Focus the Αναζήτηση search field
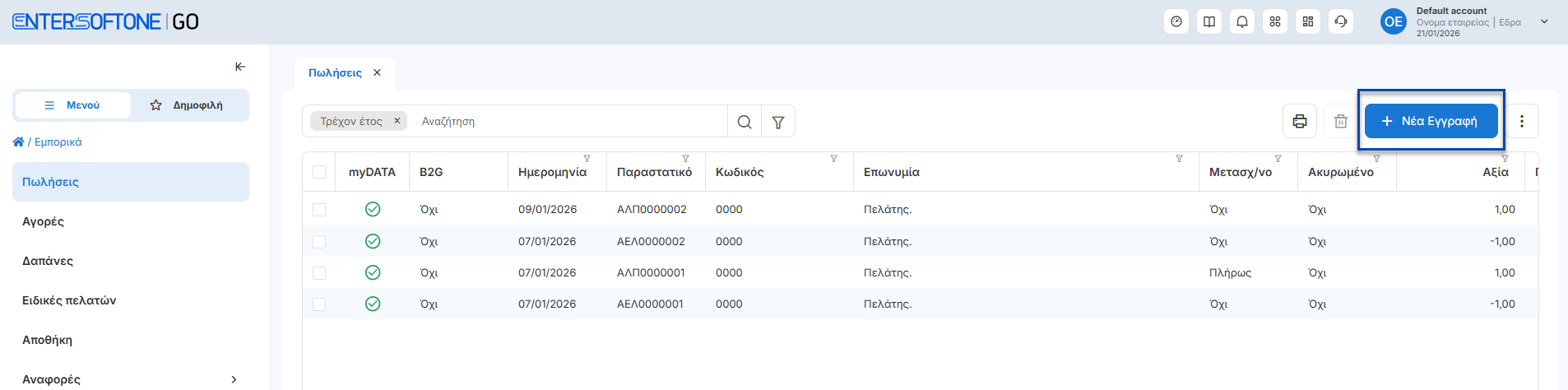1568x390 pixels. click(568, 122)
